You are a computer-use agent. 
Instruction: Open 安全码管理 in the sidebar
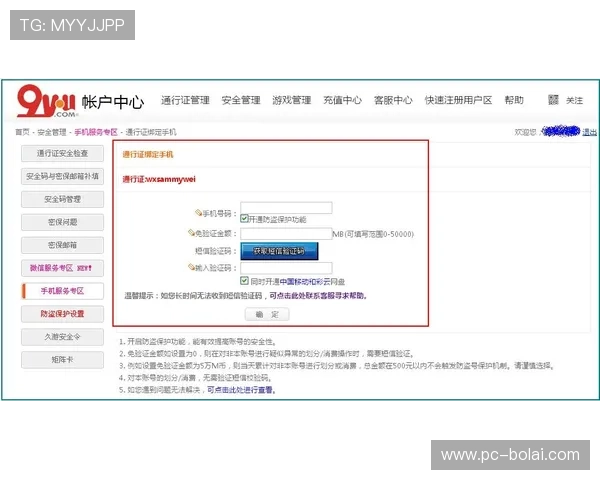pos(62,199)
